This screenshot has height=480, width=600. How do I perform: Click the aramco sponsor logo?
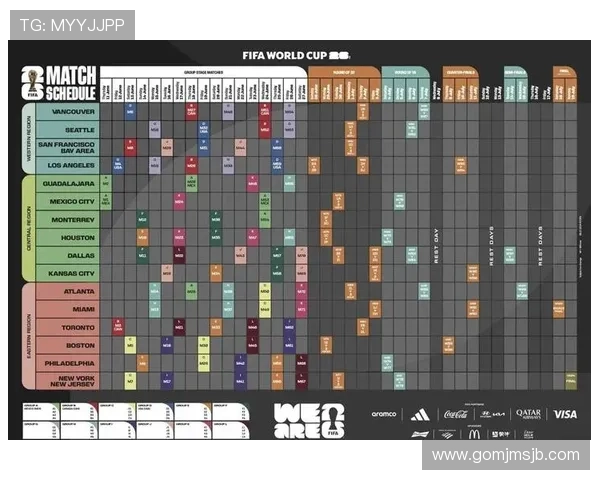(384, 414)
